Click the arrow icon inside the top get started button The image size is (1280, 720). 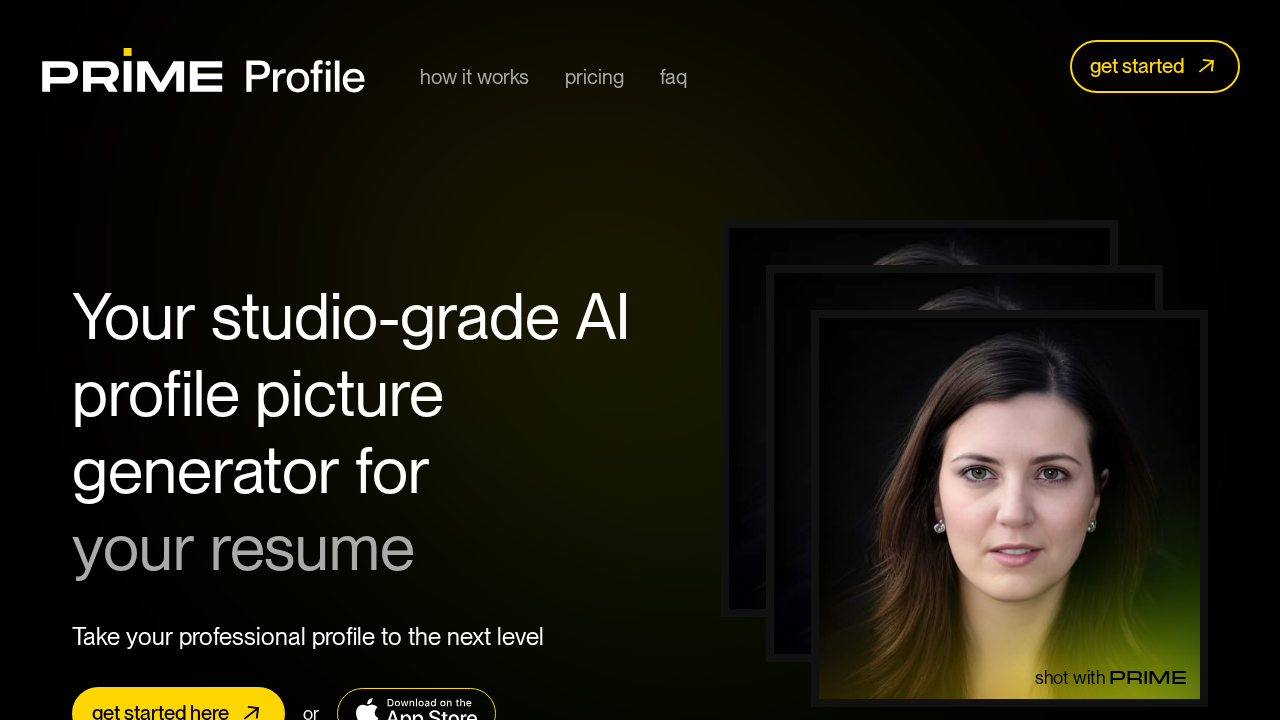1208,66
